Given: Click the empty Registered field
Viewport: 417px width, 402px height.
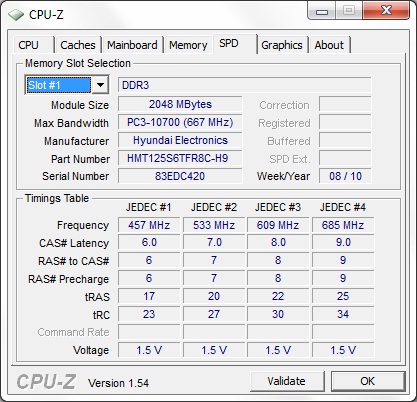Looking at the screenshot, I should (x=345, y=122).
